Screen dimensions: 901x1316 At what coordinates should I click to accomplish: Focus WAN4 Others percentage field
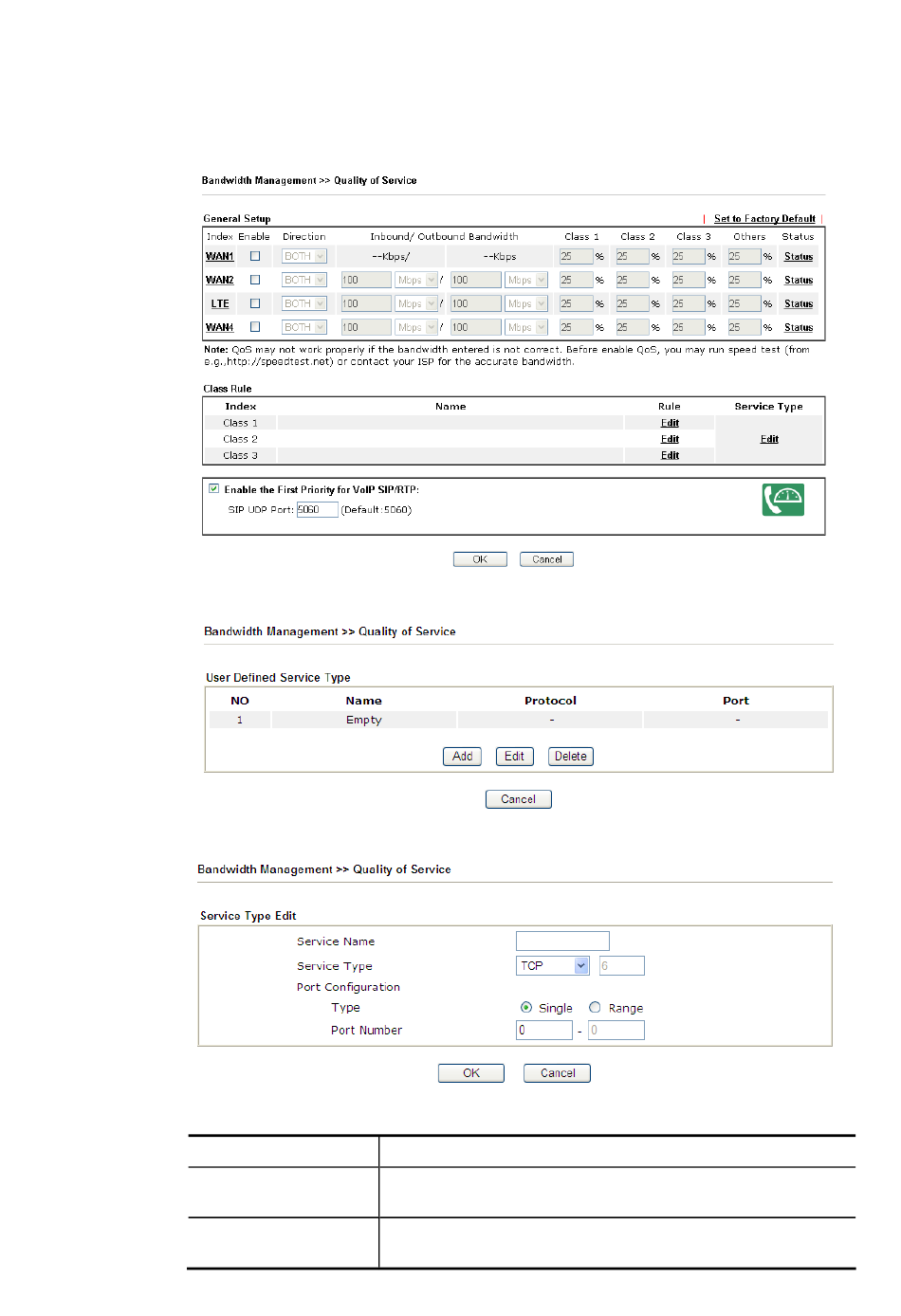click(745, 327)
